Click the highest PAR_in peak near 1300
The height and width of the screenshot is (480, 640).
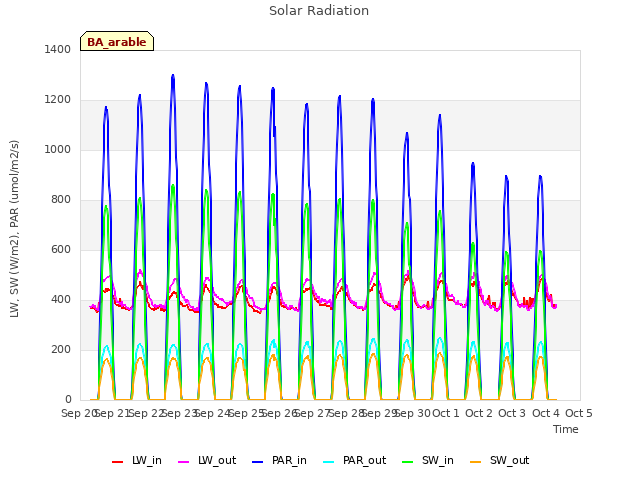pos(173,76)
